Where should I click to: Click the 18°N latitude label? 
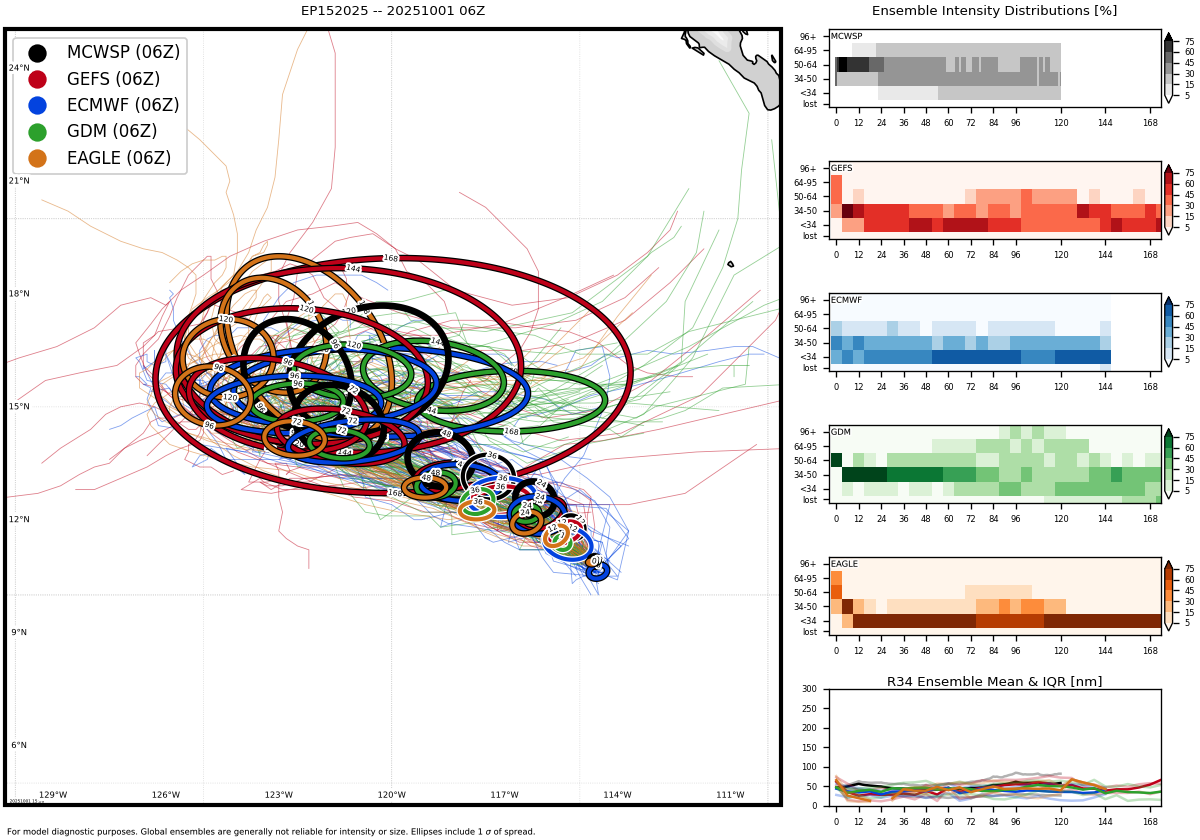(x=19, y=294)
